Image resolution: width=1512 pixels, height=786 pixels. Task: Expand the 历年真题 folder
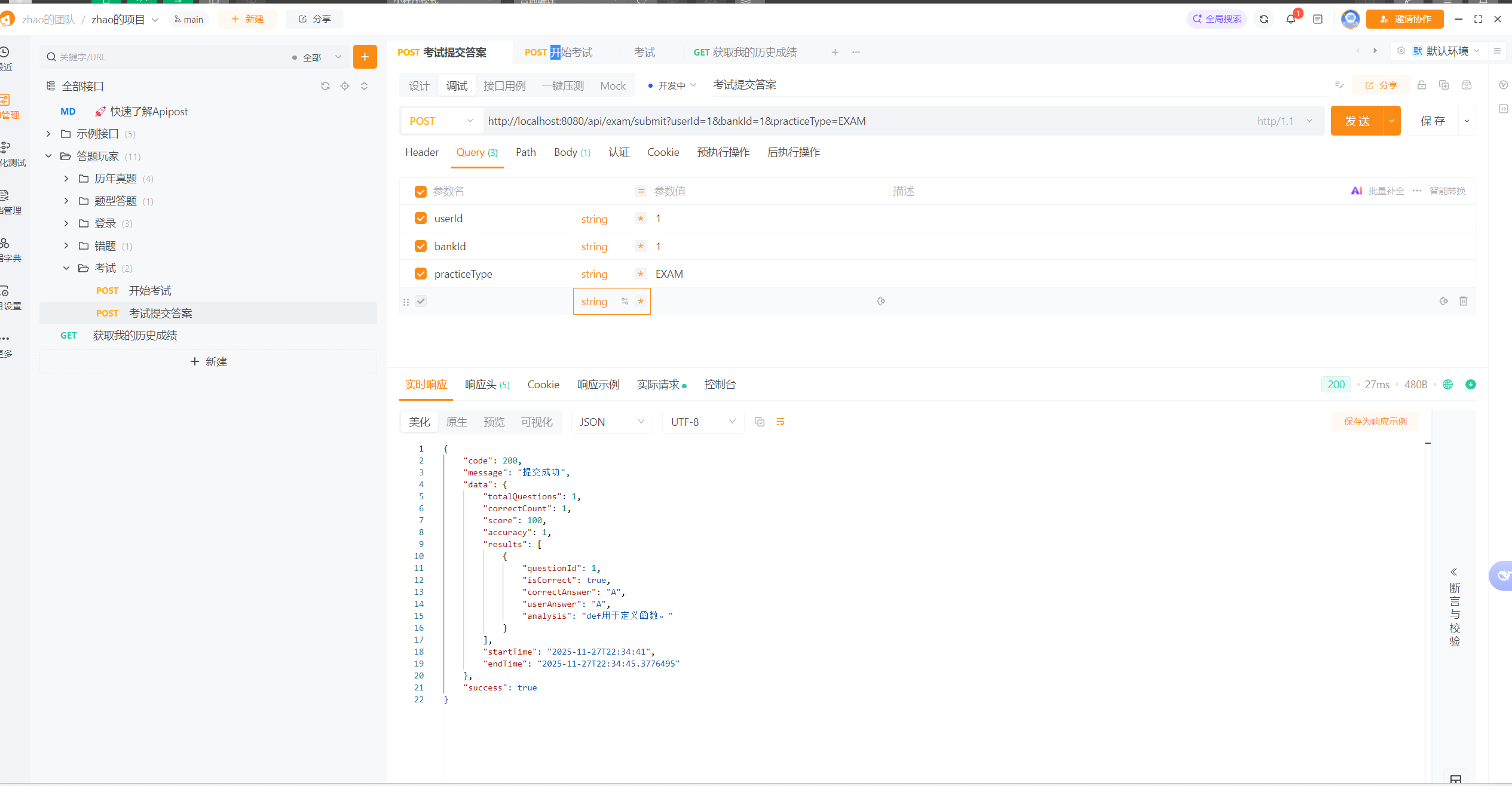coord(66,179)
